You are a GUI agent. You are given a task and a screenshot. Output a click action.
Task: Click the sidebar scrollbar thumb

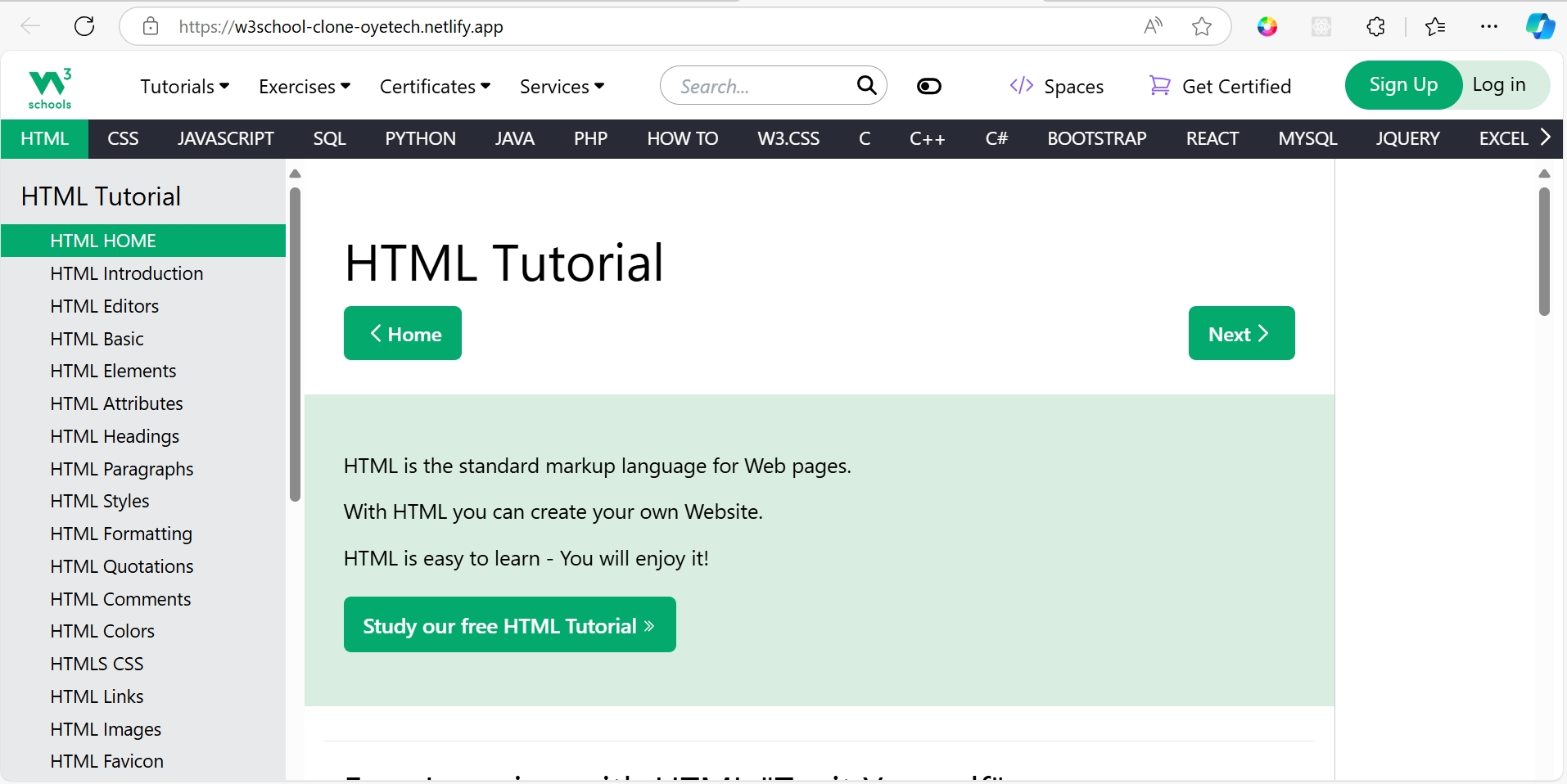295,344
